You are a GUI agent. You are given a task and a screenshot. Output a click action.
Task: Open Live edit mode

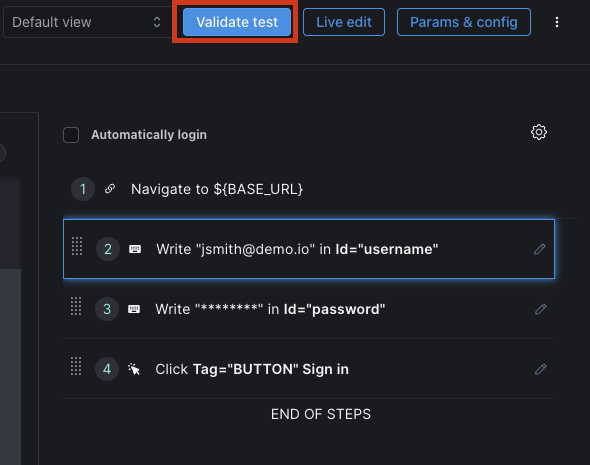(344, 22)
